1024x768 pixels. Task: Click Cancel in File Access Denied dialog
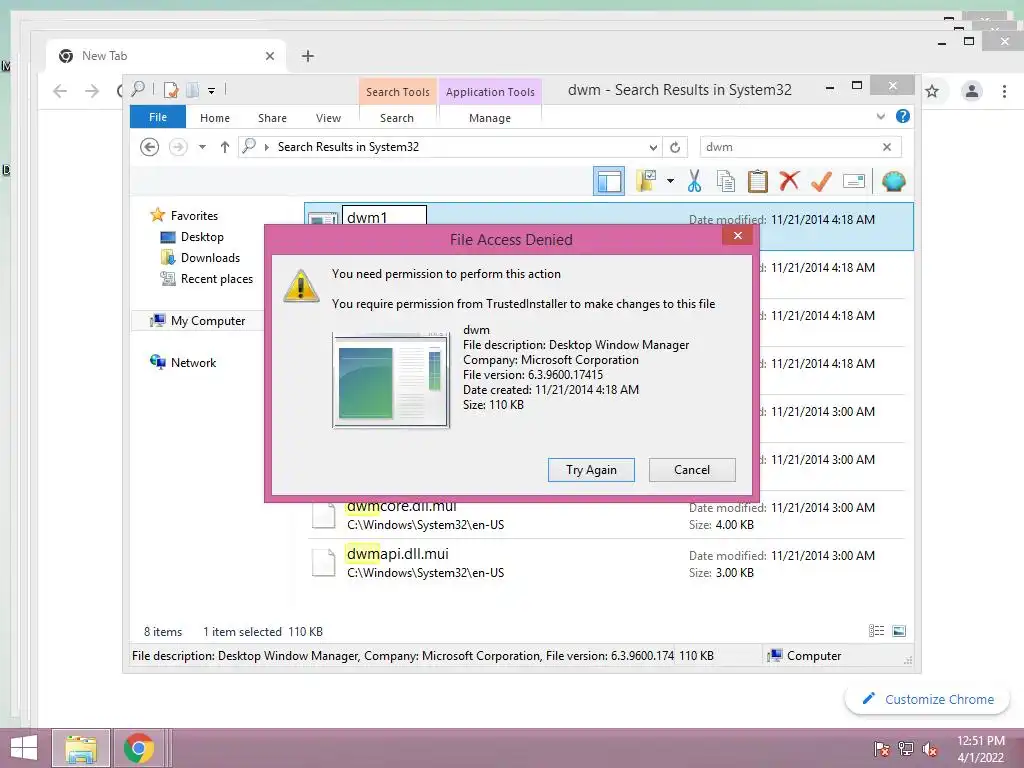pyautogui.click(x=692, y=470)
